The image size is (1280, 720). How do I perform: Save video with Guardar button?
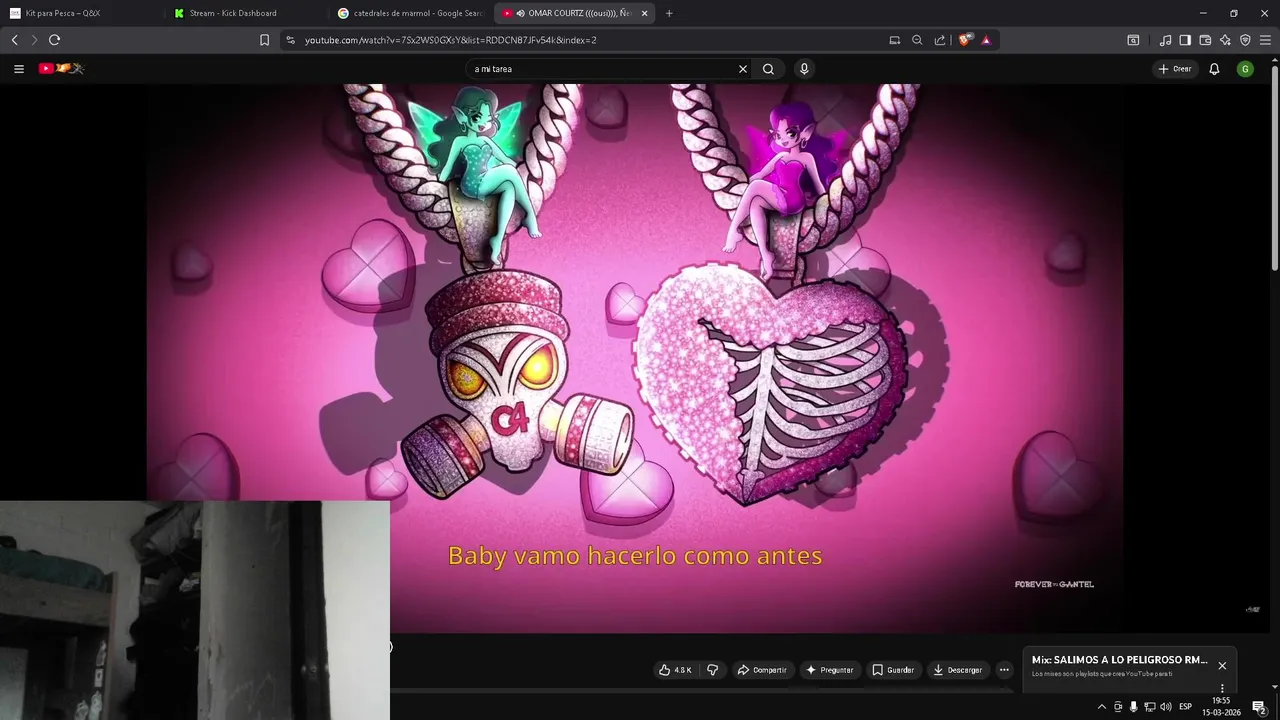[x=893, y=670]
